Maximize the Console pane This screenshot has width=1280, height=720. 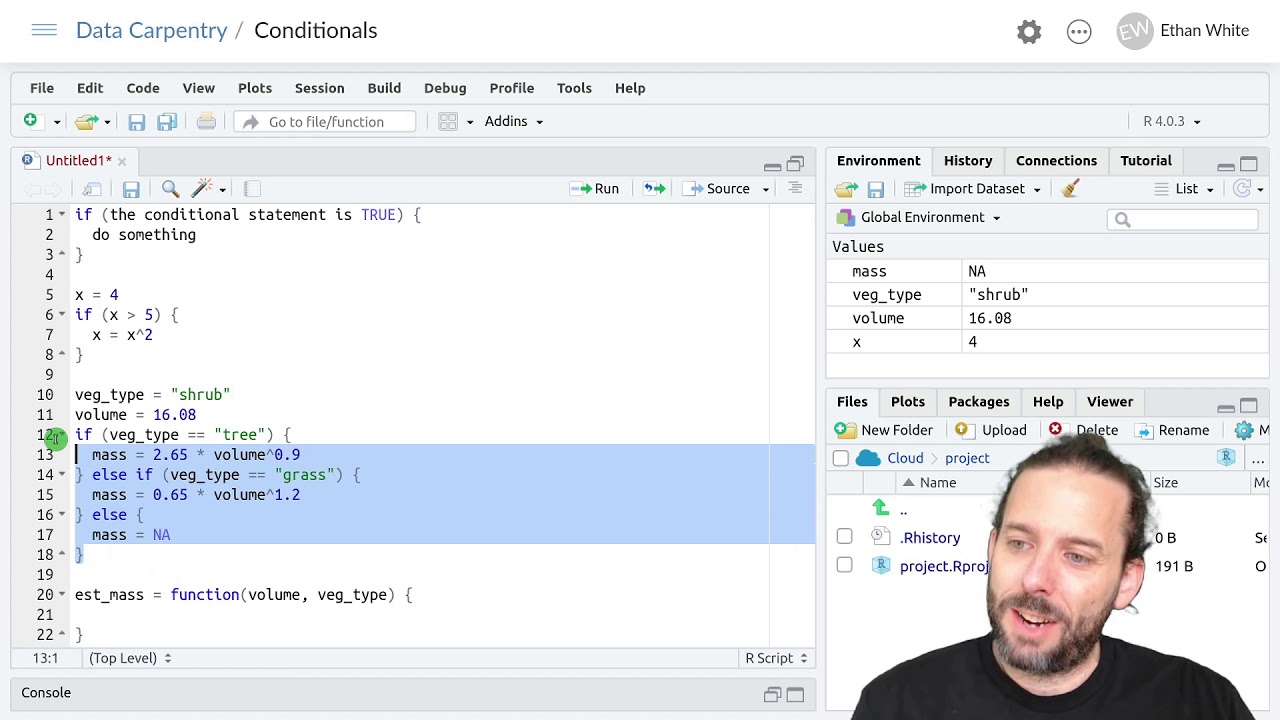point(795,694)
